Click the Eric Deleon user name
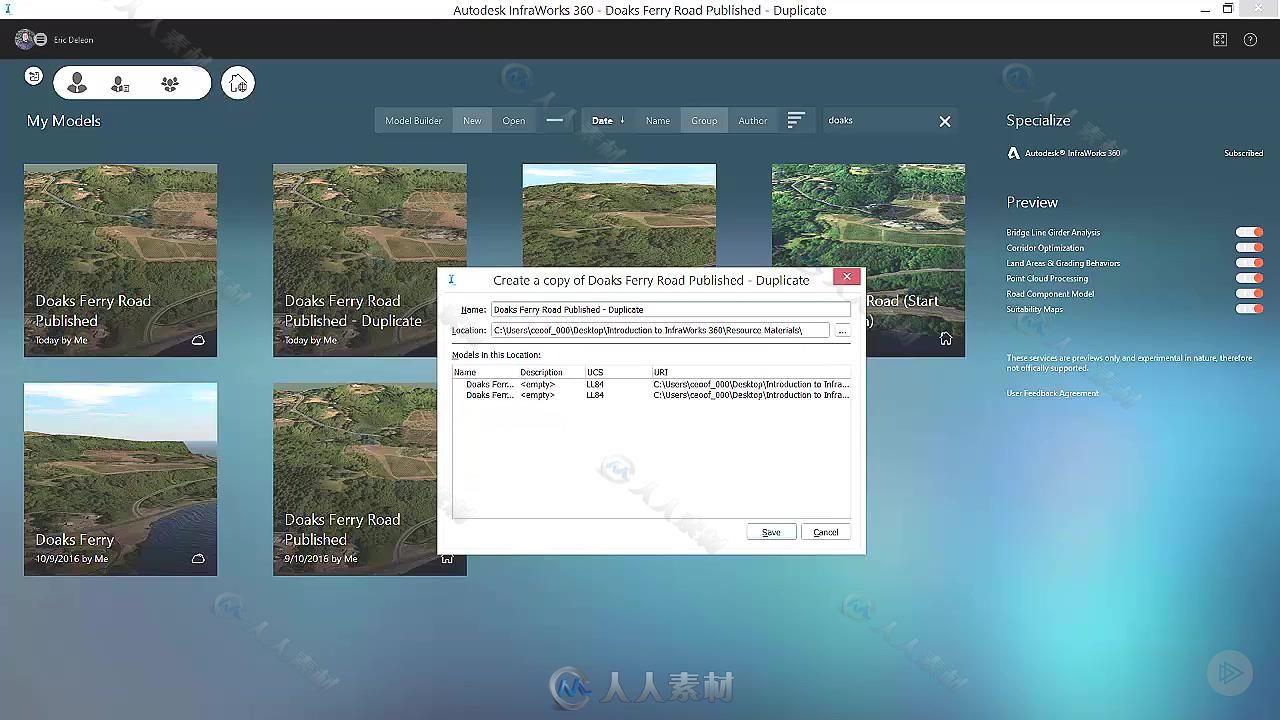 pyautogui.click(x=73, y=40)
